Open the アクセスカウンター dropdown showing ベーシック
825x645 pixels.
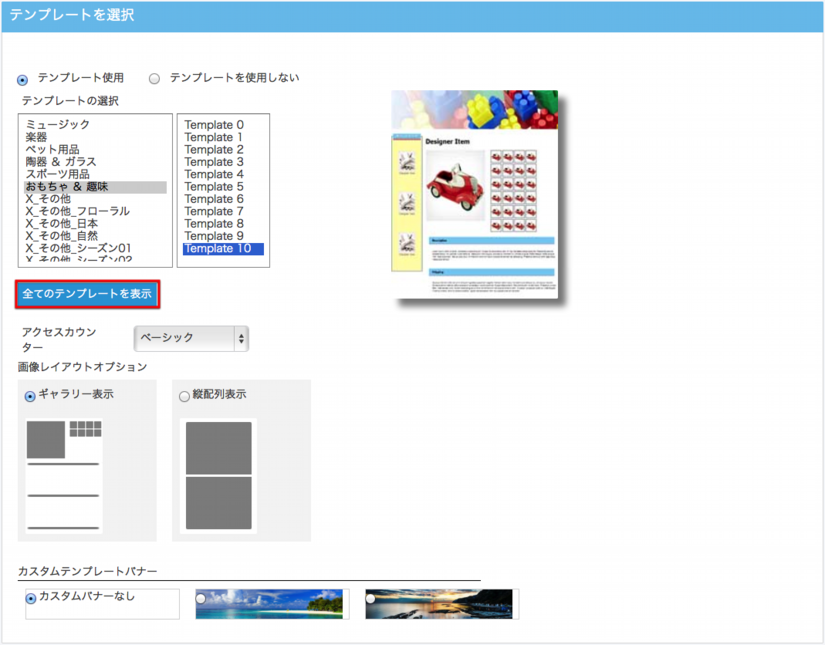point(191,338)
